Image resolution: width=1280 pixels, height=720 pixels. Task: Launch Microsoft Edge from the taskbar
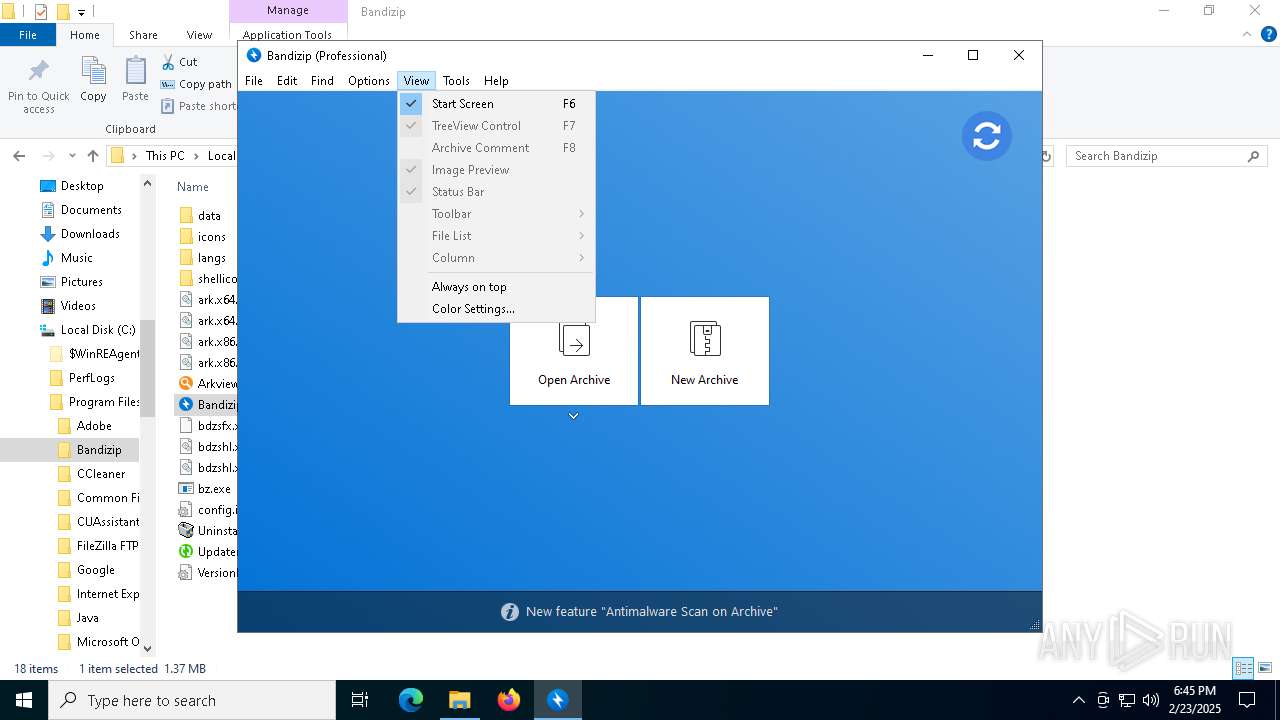[x=411, y=700]
